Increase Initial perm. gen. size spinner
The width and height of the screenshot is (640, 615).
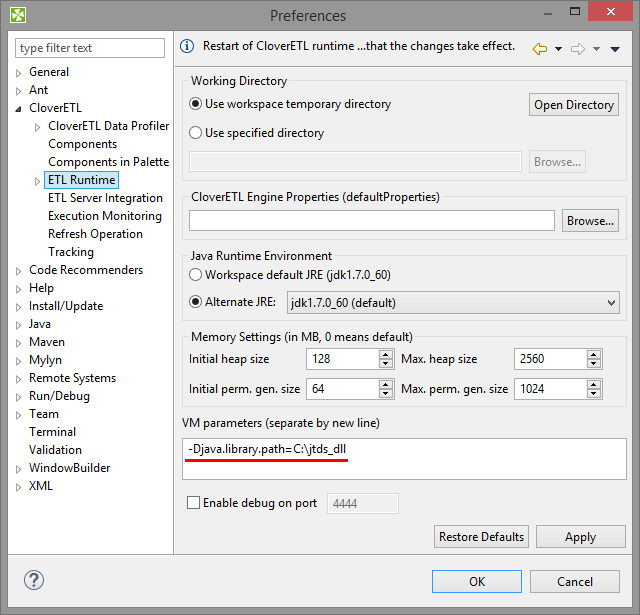click(x=386, y=384)
